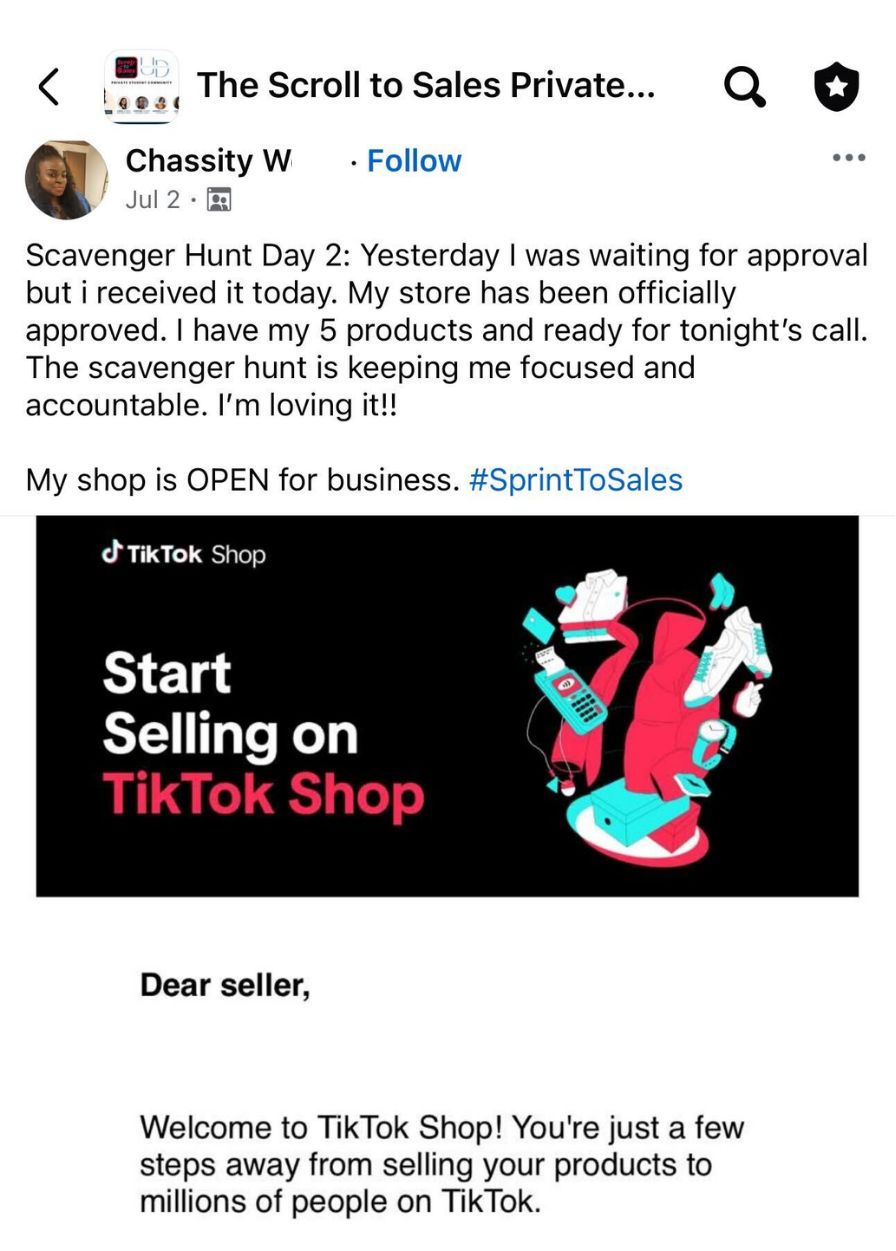View Chassity W's profile picture
This screenshot has height=1251, width=896.
[x=66, y=179]
